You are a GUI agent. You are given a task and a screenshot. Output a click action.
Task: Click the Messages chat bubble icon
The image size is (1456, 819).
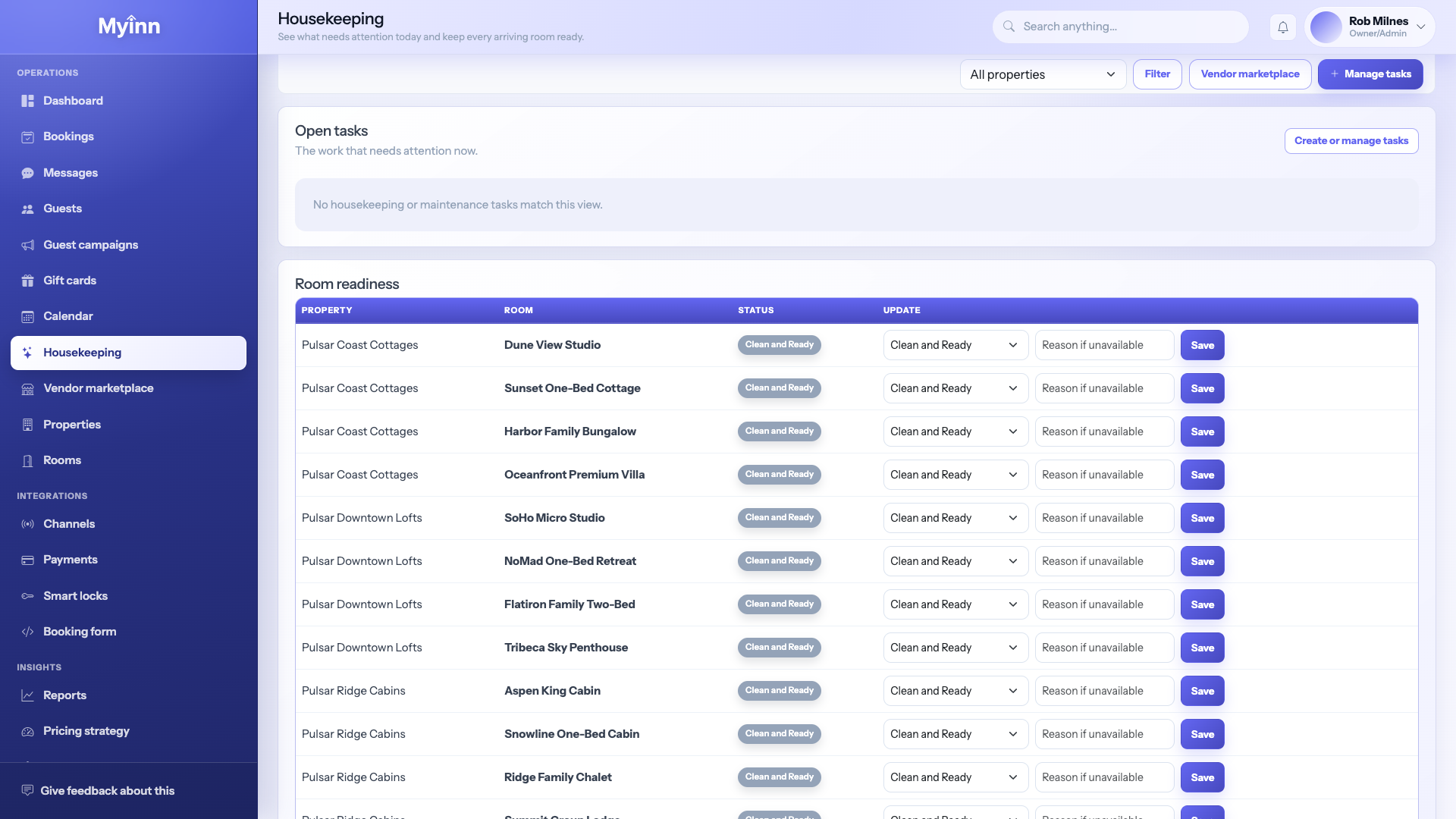tap(28, 173)
